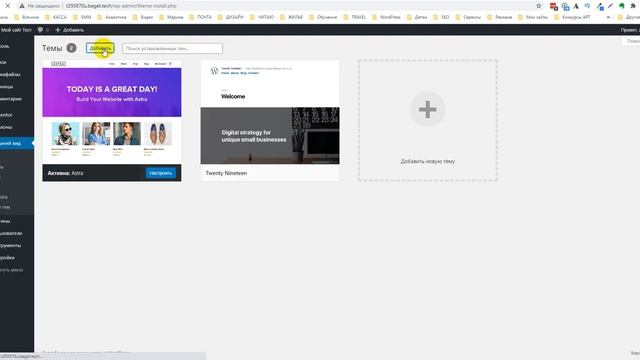The image size is (640, 360).
Task: Click the Twenty Nineteen theme name
Action: tap(226, 173)
